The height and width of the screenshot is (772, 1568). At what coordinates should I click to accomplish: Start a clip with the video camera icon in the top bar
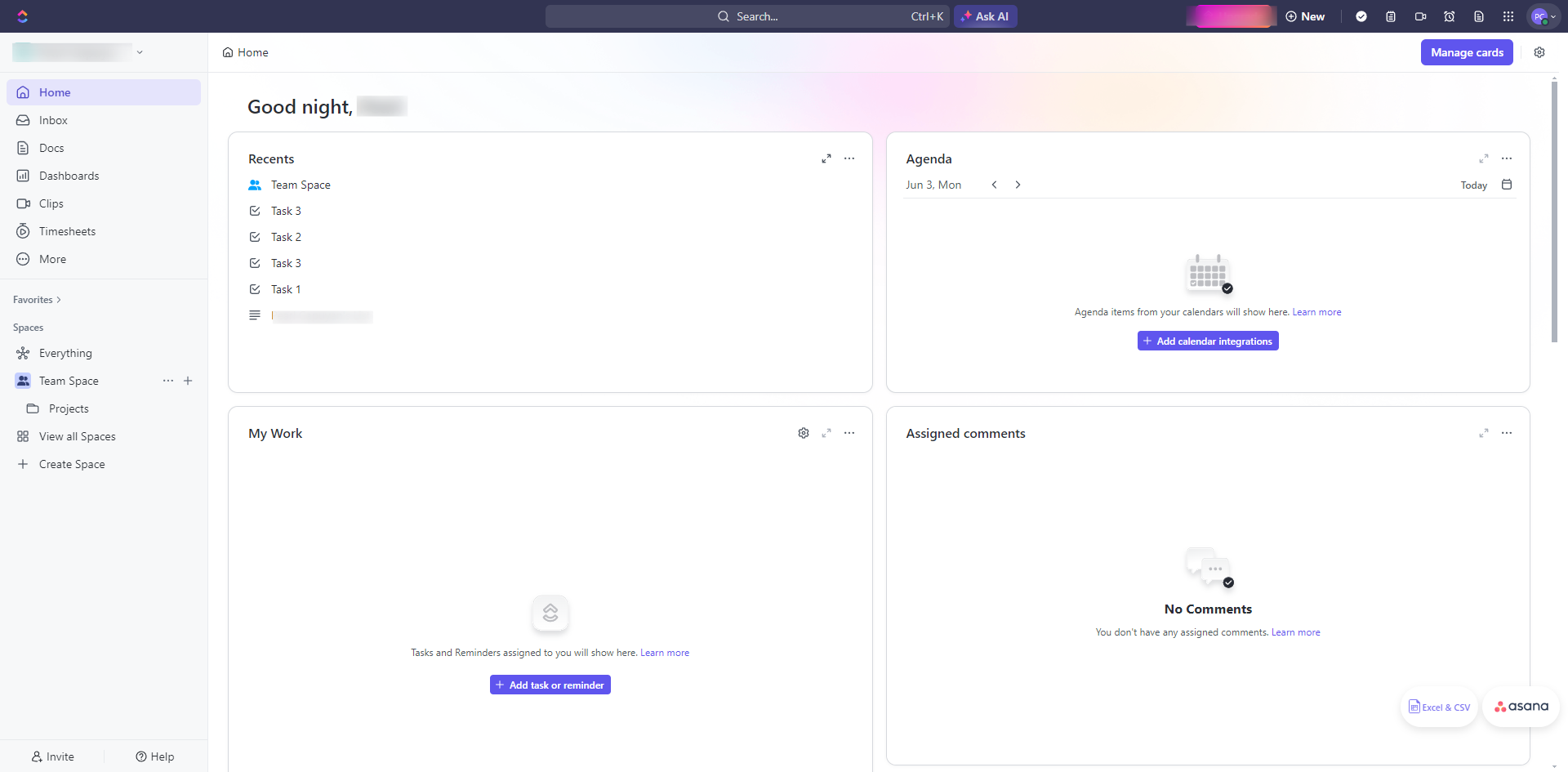tap(1420, 16)
